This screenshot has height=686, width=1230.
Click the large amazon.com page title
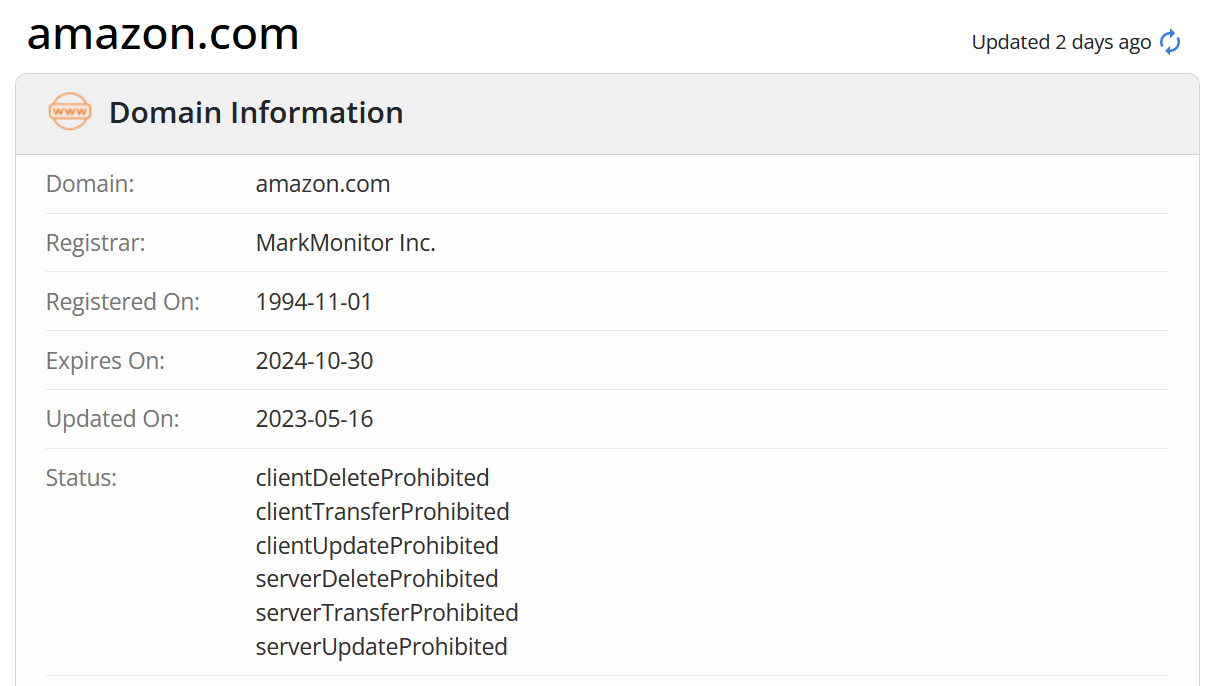163,34
